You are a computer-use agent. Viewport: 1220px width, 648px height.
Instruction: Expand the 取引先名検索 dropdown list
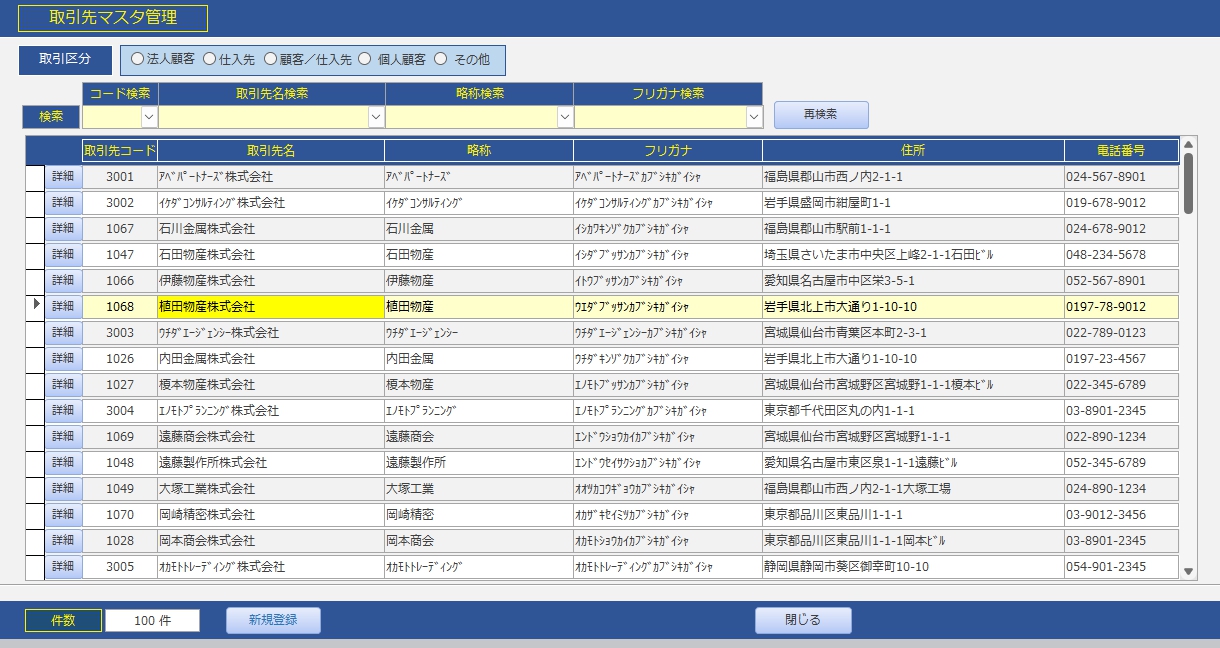(376, 117)
